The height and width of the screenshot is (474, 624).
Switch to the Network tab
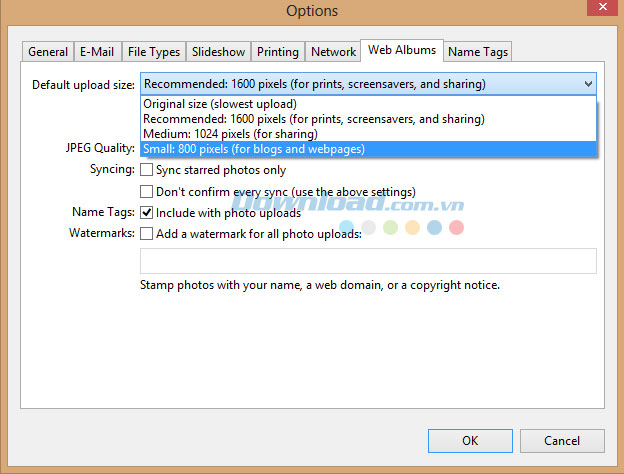coord(333,52)
